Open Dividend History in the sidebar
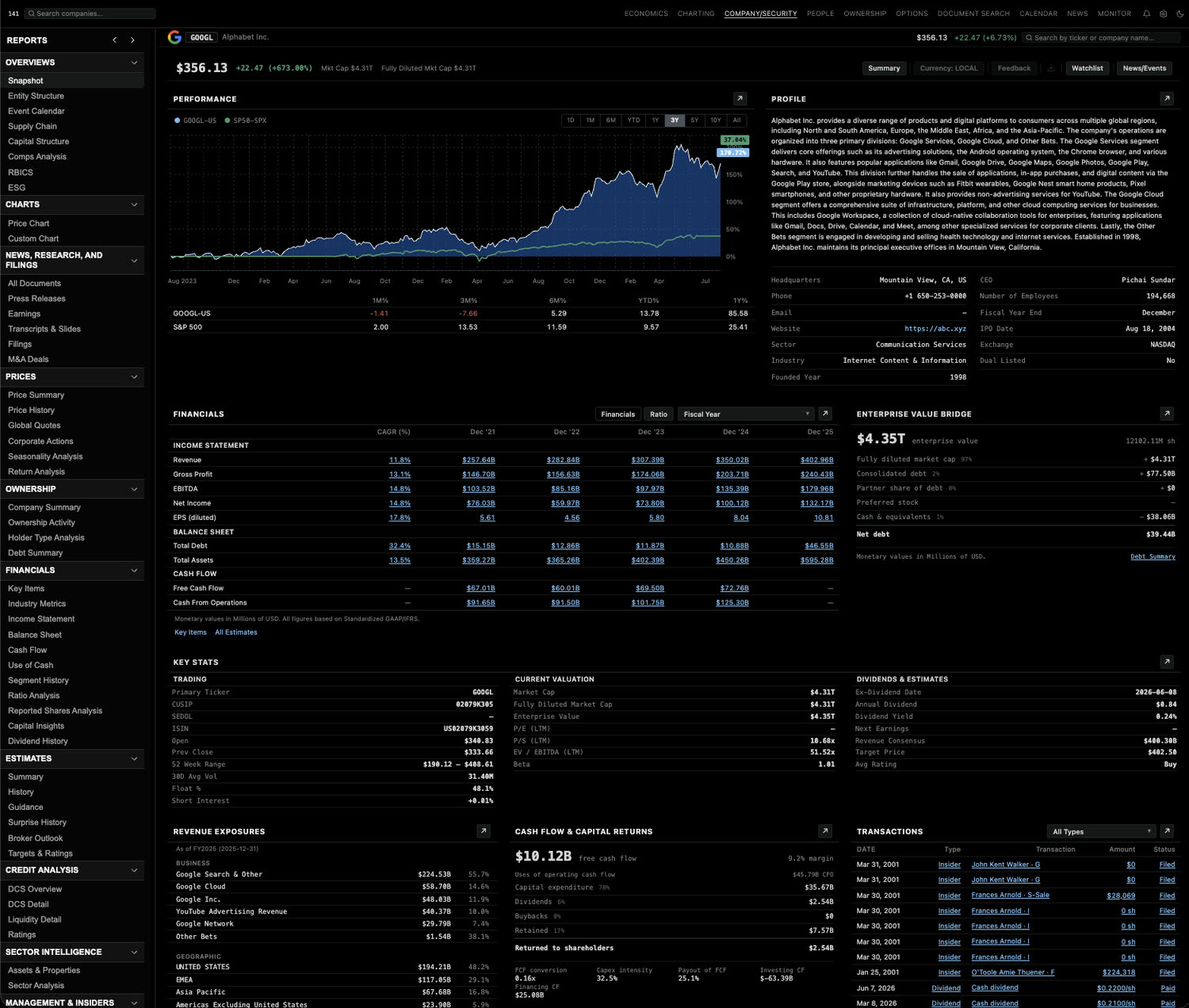This screenshot has width=1189, height=1008. [38, 741]
